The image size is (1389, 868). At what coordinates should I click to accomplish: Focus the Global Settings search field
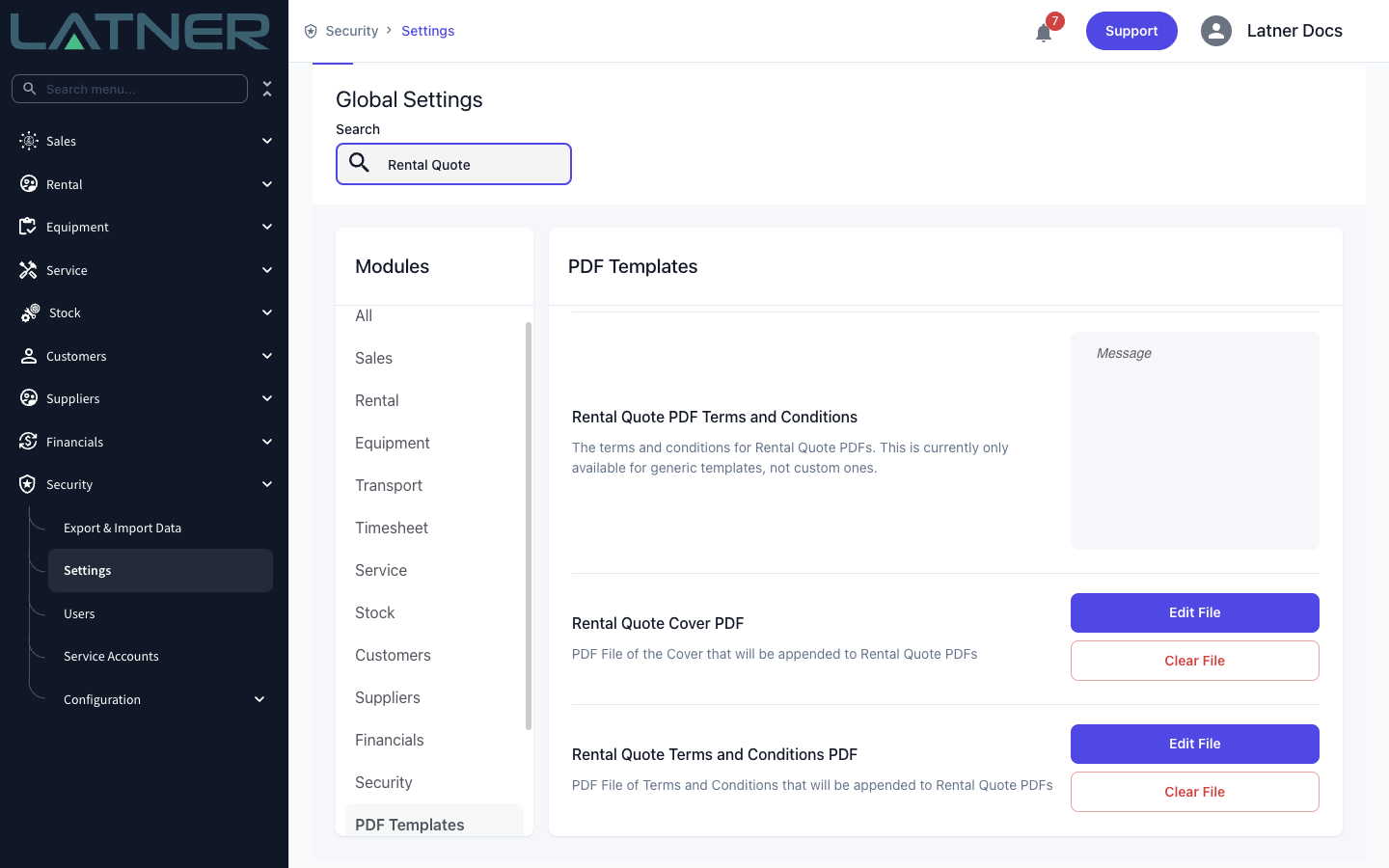(x=453, y=164)
